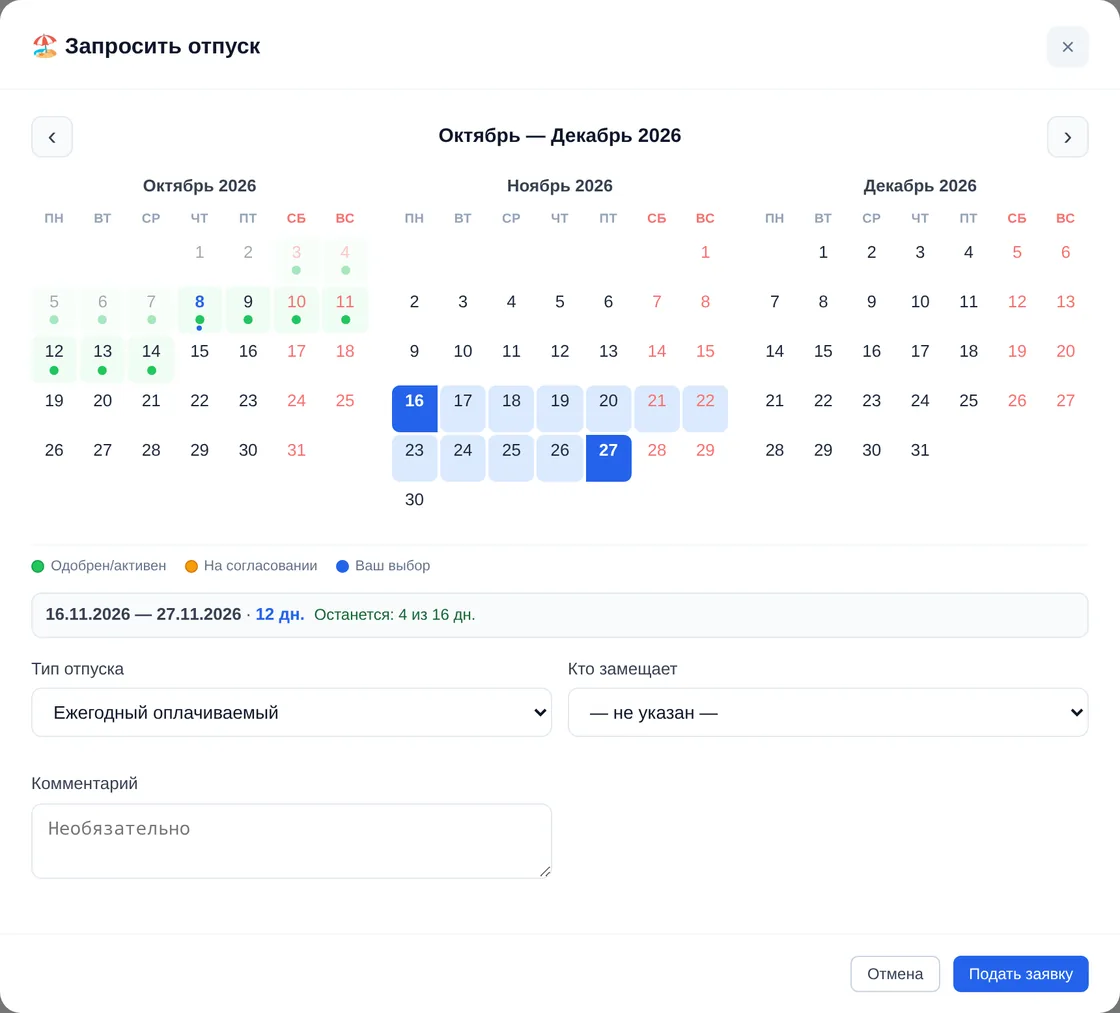The image size is (1120, 1013).
Task: Go to previous months with left chevron
Action: pyautogui.click(x=51, y=136)
